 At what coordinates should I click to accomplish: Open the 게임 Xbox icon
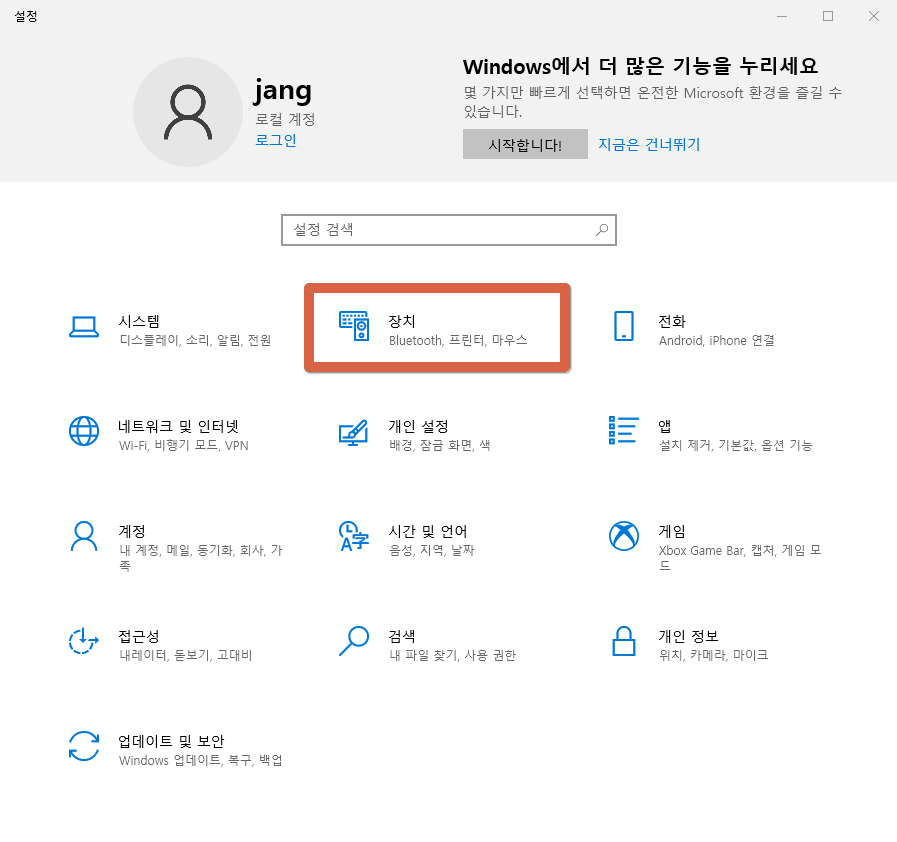point(624,536)
